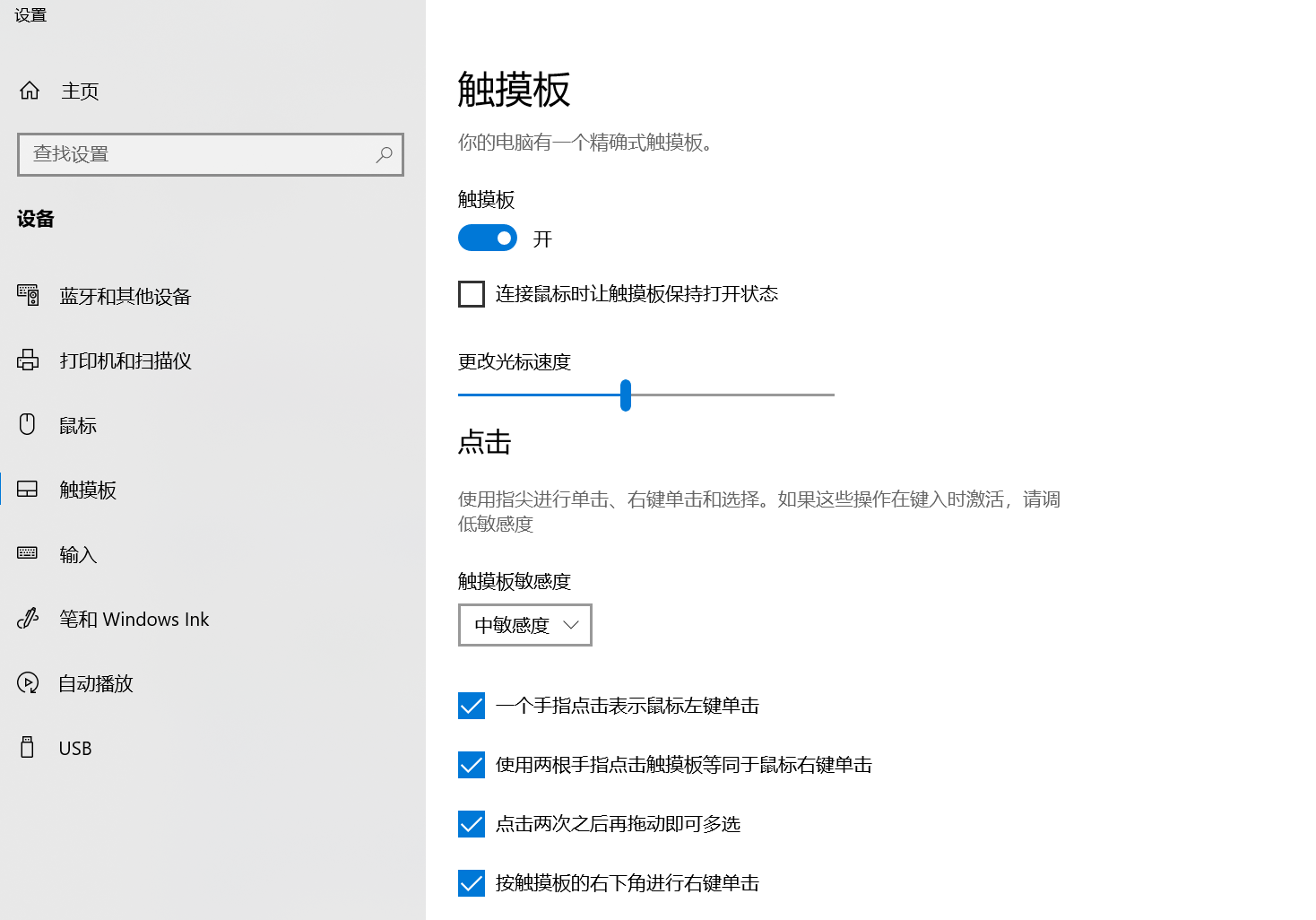
Task: Click the mouse icon in sidebar
Action: [x=28, y=424]
